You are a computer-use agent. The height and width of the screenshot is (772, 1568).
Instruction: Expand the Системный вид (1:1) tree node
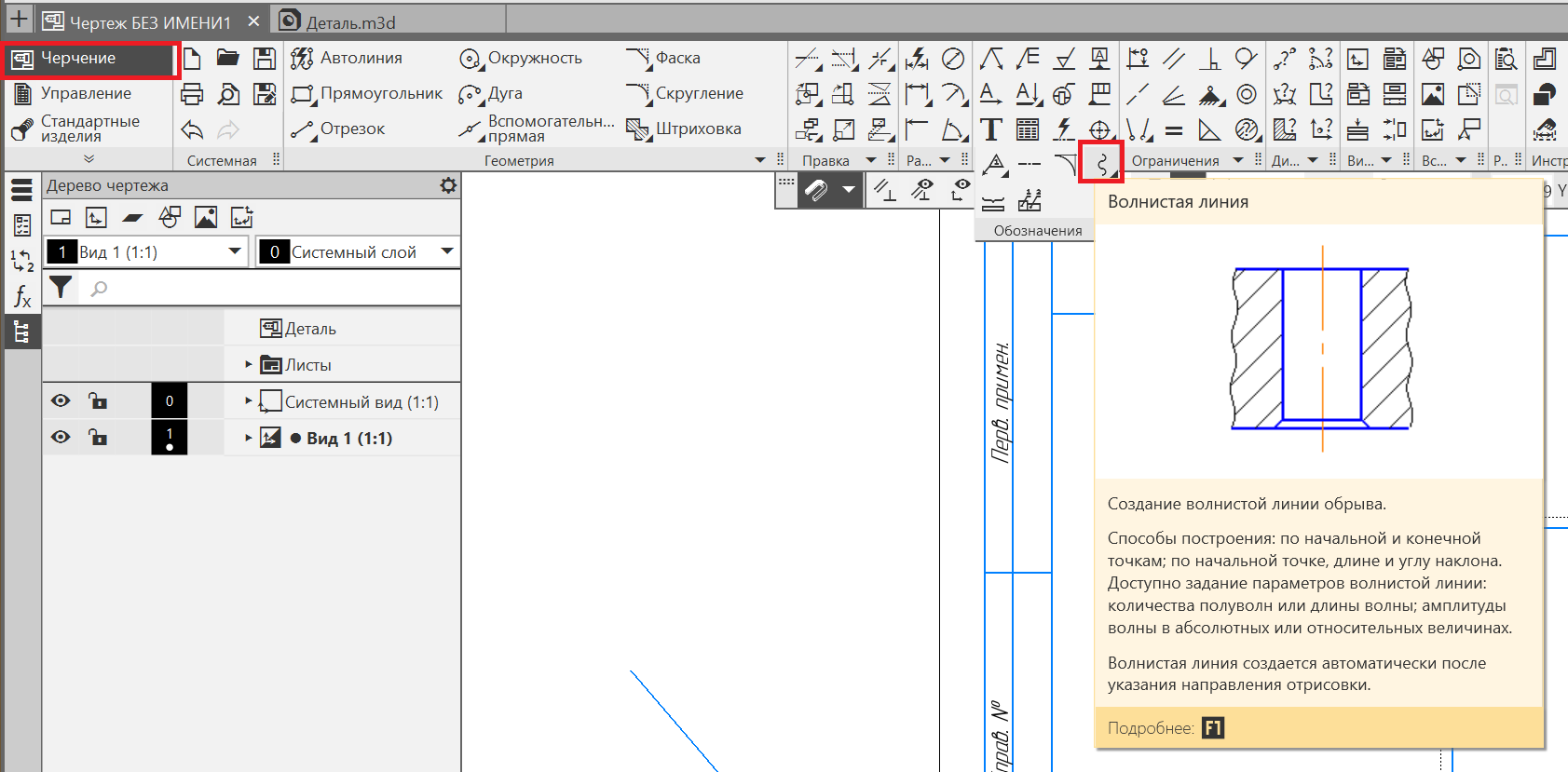(249, 400)
